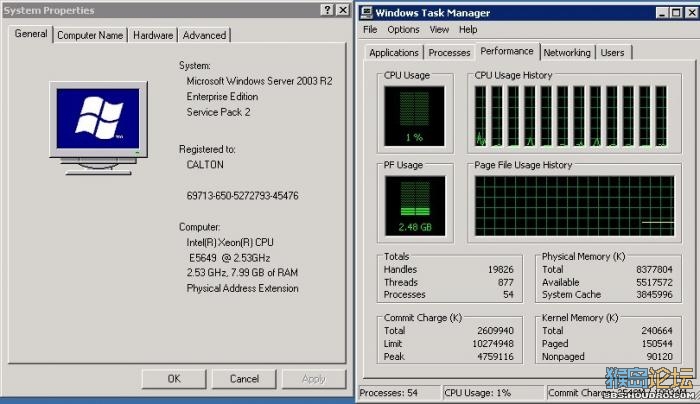Click the Page File Usage History graph

coord(575,206)
